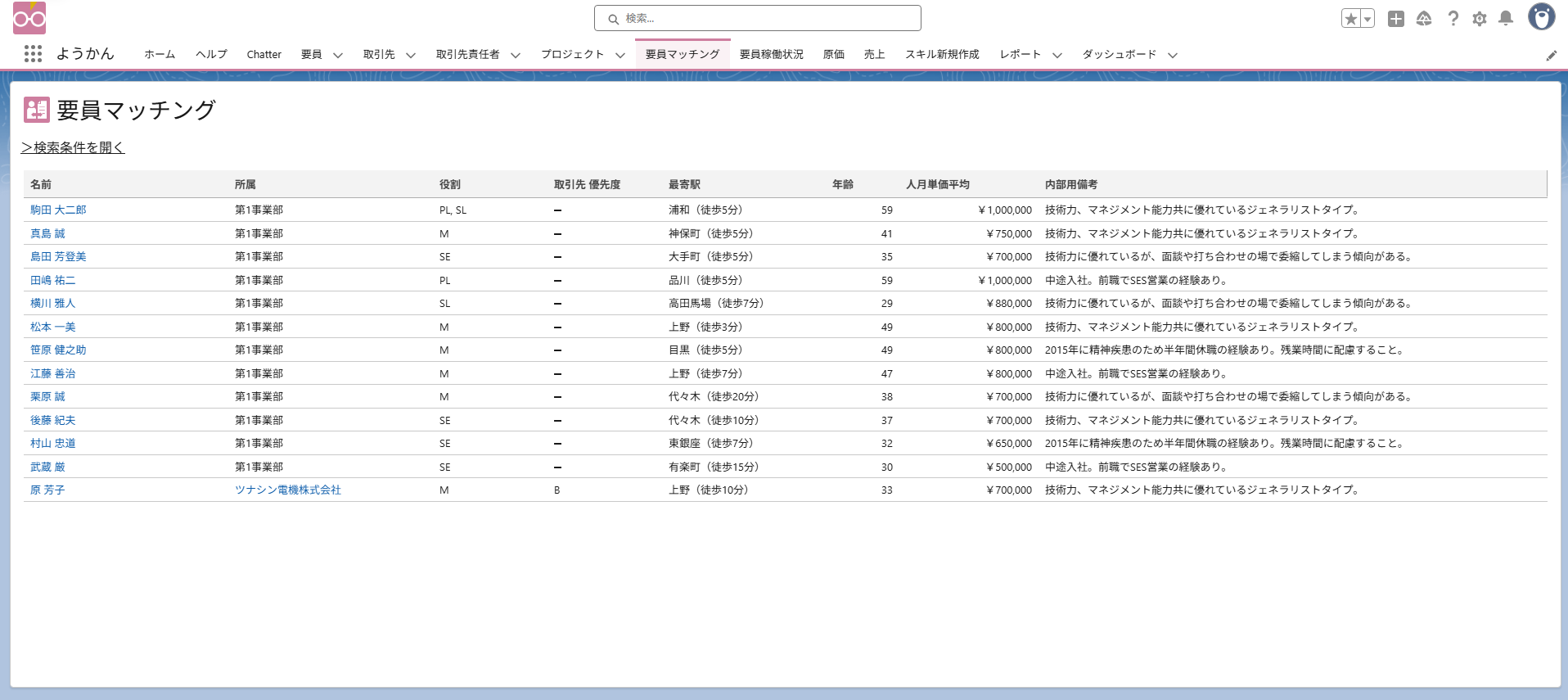This screenshot has width=1568, height=700.
Task: Expand the 検索条件を開く link
Action: pos(73,147)
